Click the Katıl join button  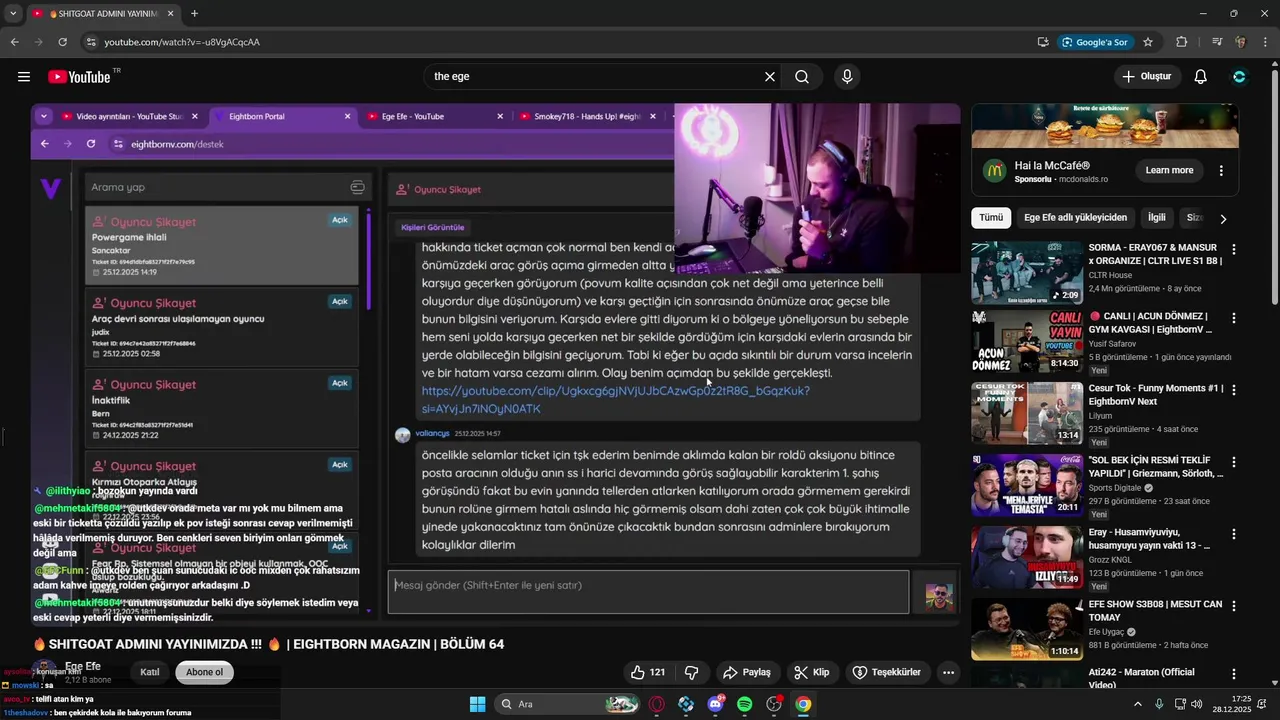[x=149, y=672]
